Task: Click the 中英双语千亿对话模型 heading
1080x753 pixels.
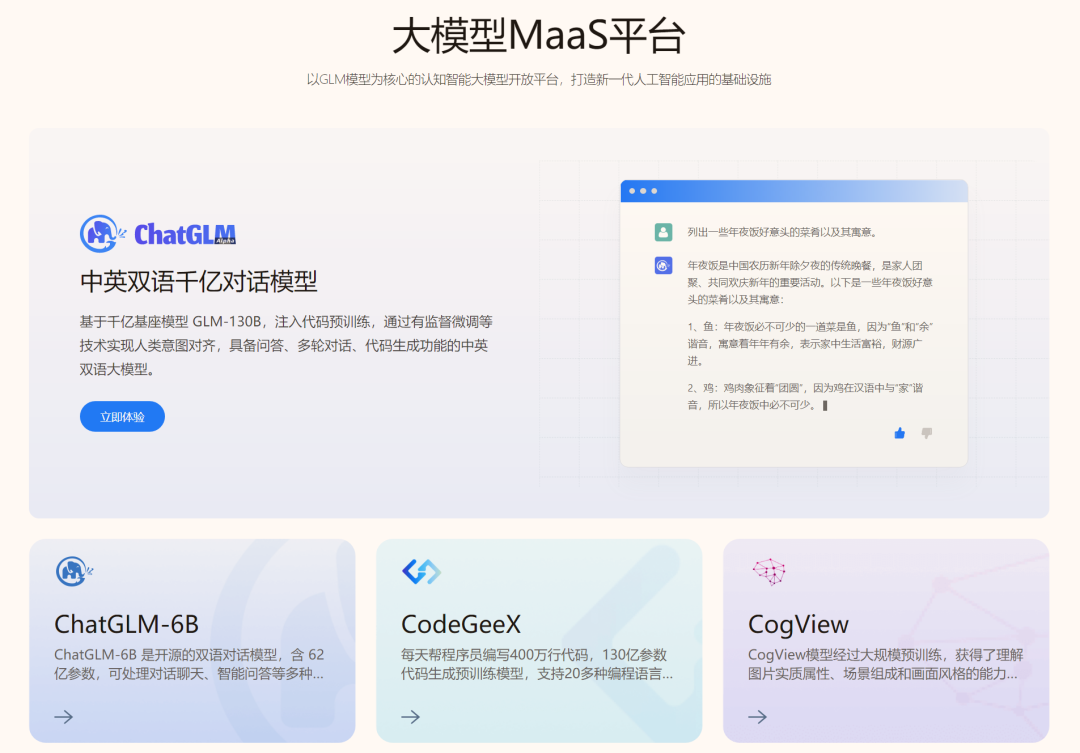Action: (x=198, y=282)
